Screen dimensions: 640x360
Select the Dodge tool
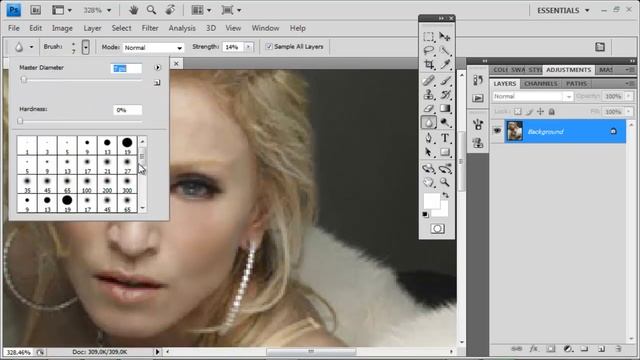444,122
